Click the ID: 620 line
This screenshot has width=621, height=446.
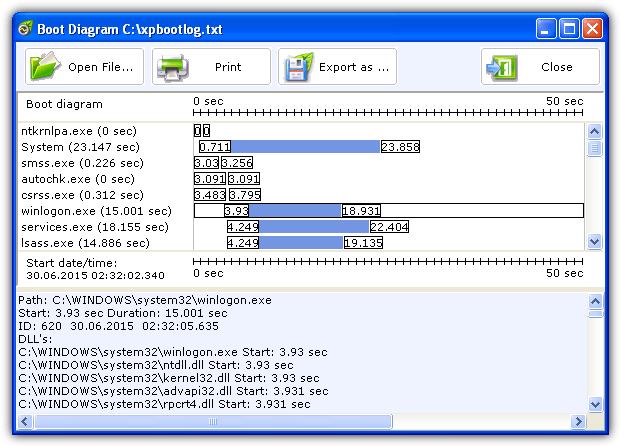pyautogui.click(x=118, y=326)
